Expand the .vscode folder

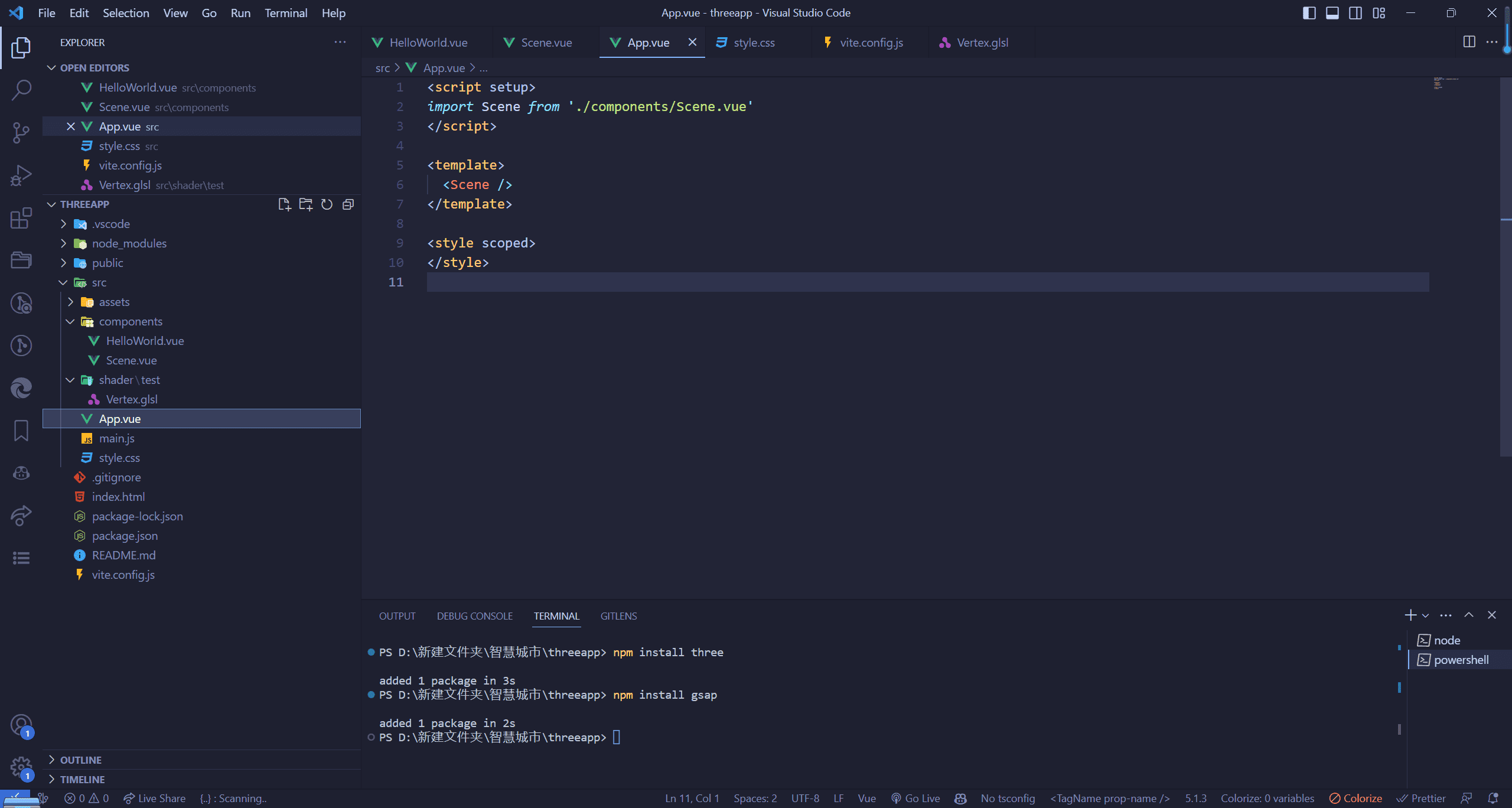click(x=64, y=224)
